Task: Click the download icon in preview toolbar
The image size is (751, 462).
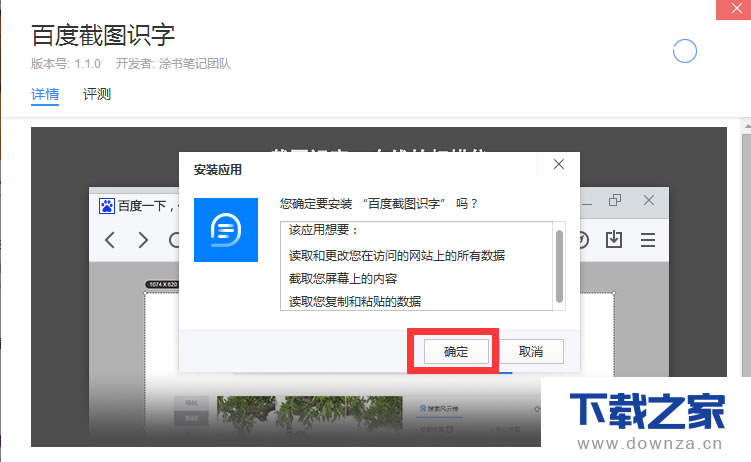Action: pos(614,239)
